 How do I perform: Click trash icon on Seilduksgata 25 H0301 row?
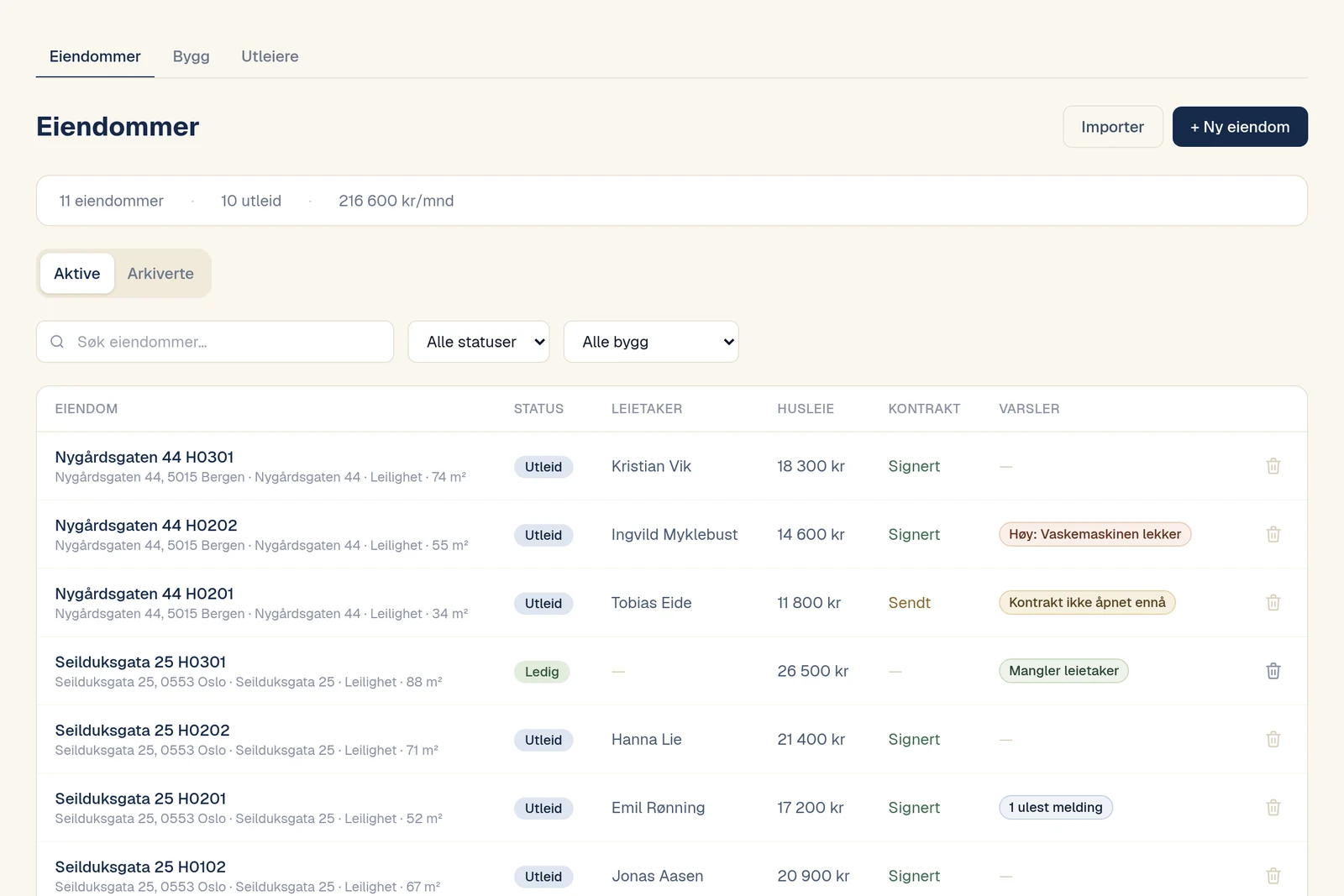pyautogui.click(x=1273, y=671)
